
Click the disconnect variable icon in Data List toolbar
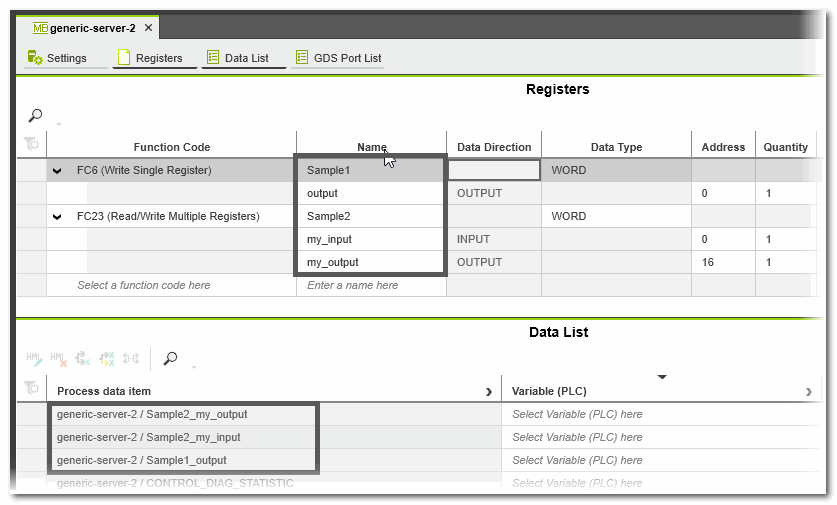(83, 358)
